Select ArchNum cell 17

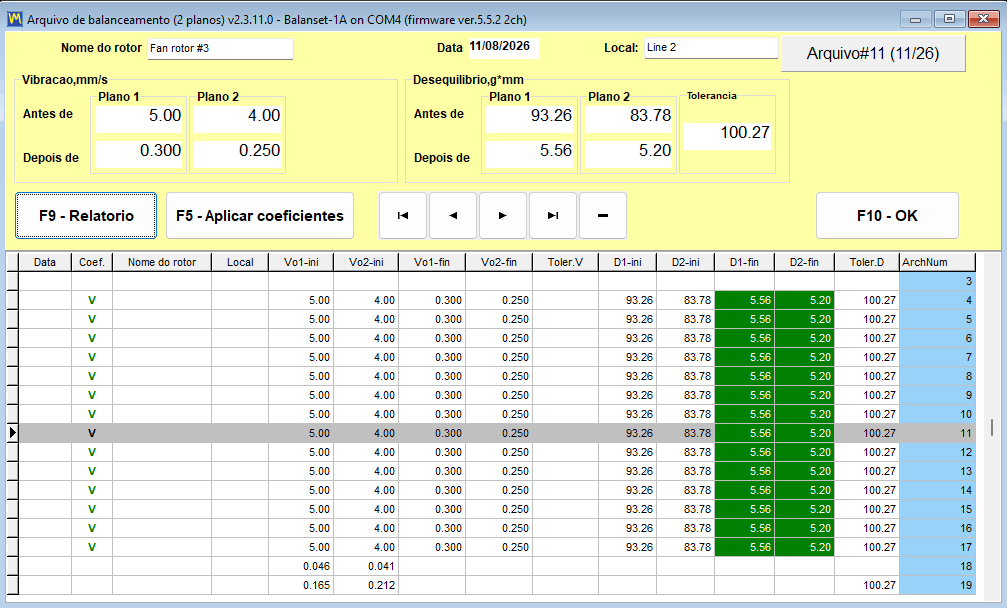pyautogui.click(x=938, y=547)
